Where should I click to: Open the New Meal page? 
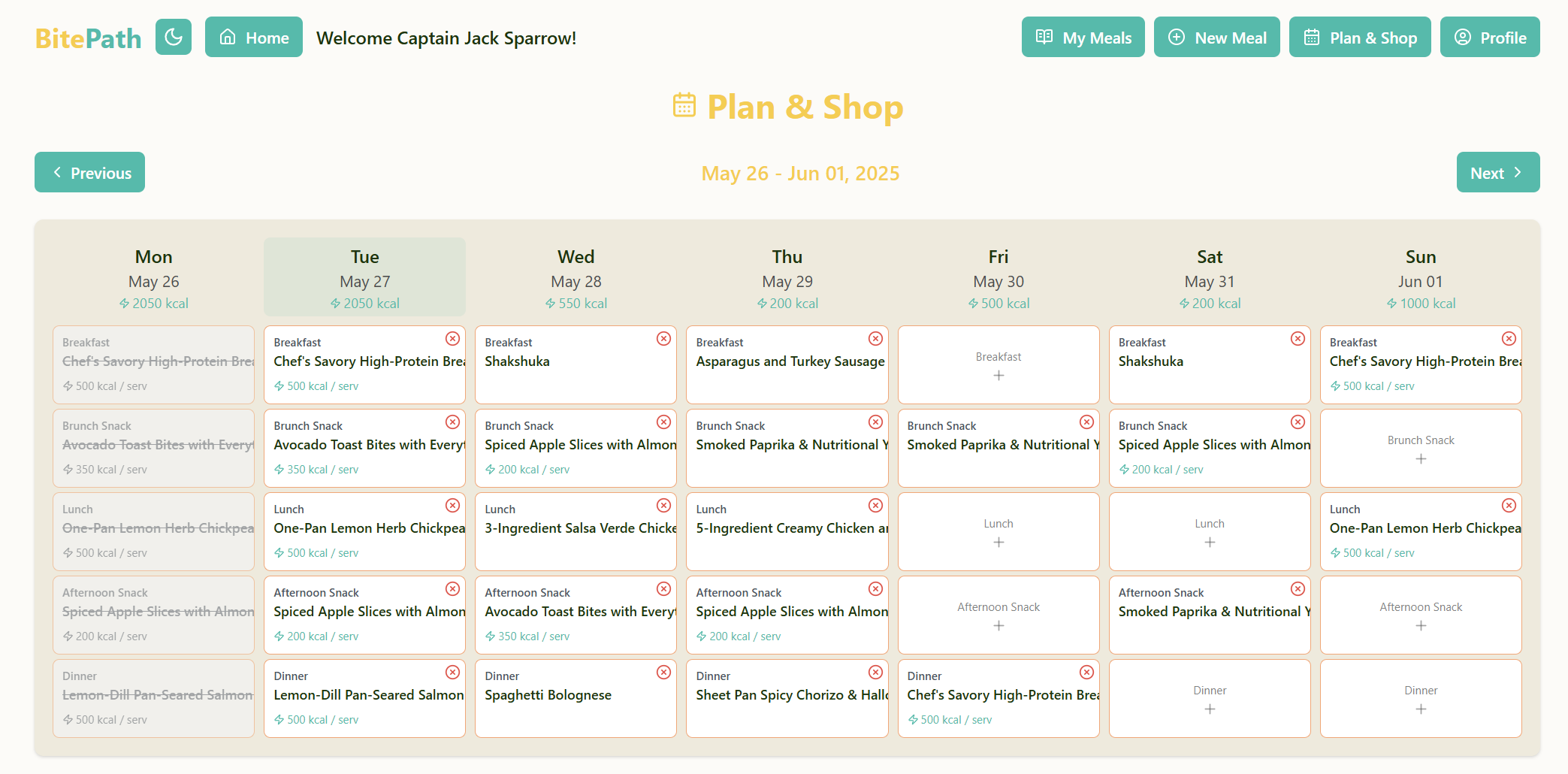1216,38
